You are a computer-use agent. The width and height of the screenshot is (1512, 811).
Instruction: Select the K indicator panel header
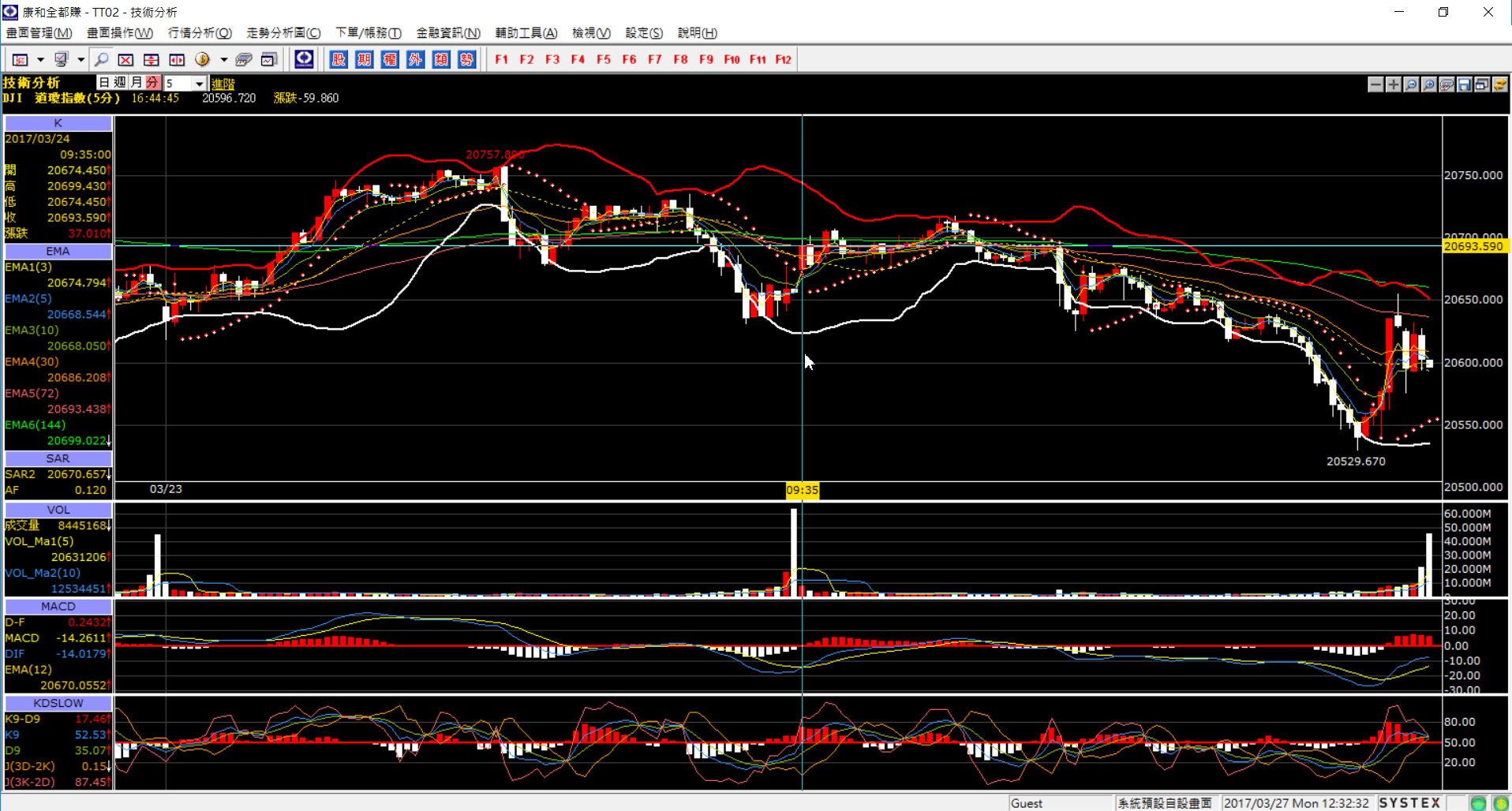coord(58,123)
